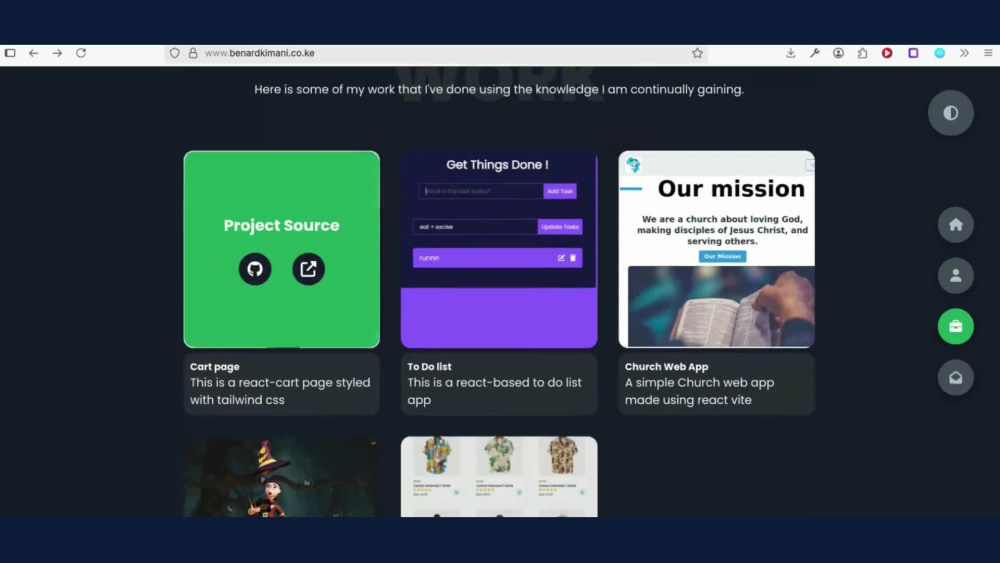Click the Add Task button in preview
This screenshot has width=1000, height=563.
560,191
